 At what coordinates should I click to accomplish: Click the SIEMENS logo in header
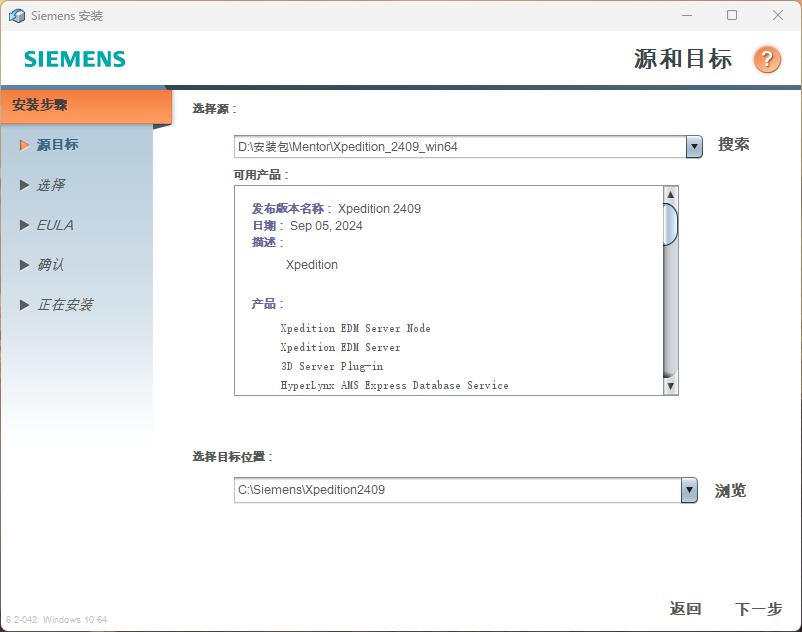[x=75, y=59]
